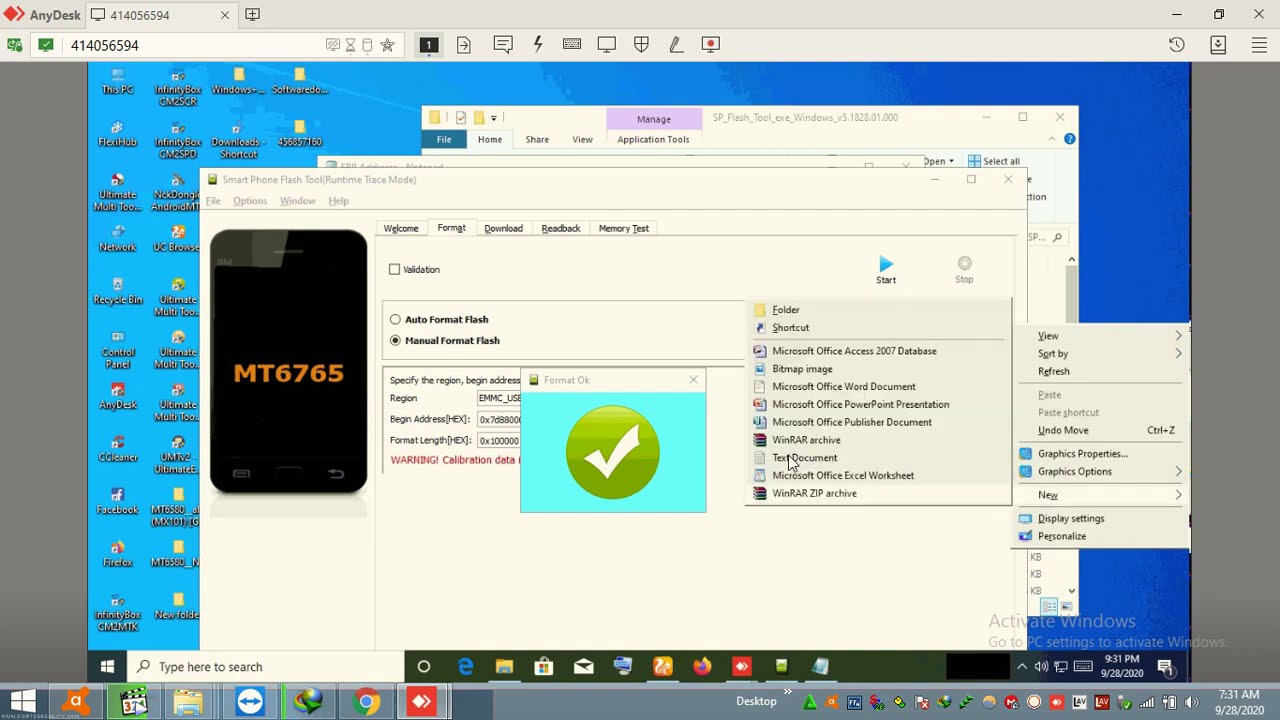Open AnyDesk chat icon in toolbar
Image resolution: width=1280 pixels, height=720 pixels.
(x=503, y=44)
